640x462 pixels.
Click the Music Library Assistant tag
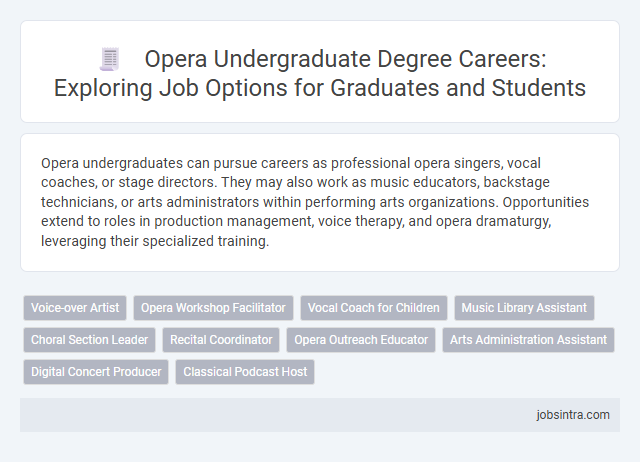[524, 308]
